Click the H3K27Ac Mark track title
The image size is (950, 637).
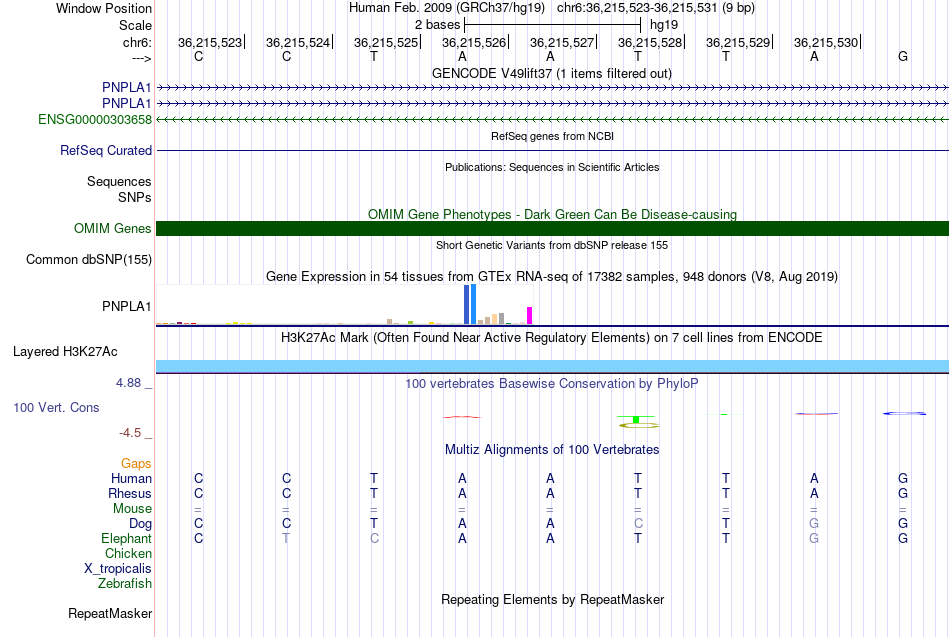click(x=552, y=337)
